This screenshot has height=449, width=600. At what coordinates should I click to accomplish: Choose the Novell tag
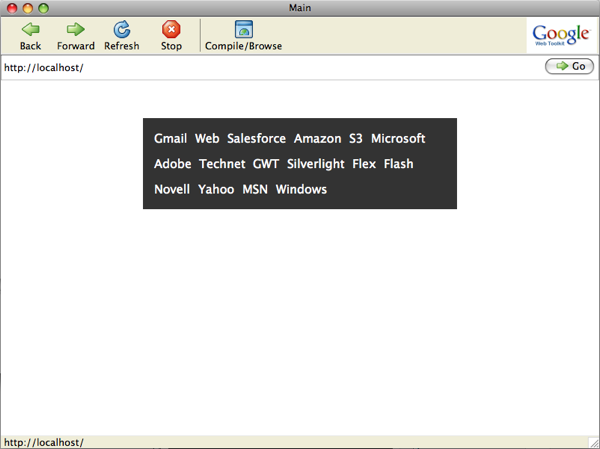click(x=172, y=189)
